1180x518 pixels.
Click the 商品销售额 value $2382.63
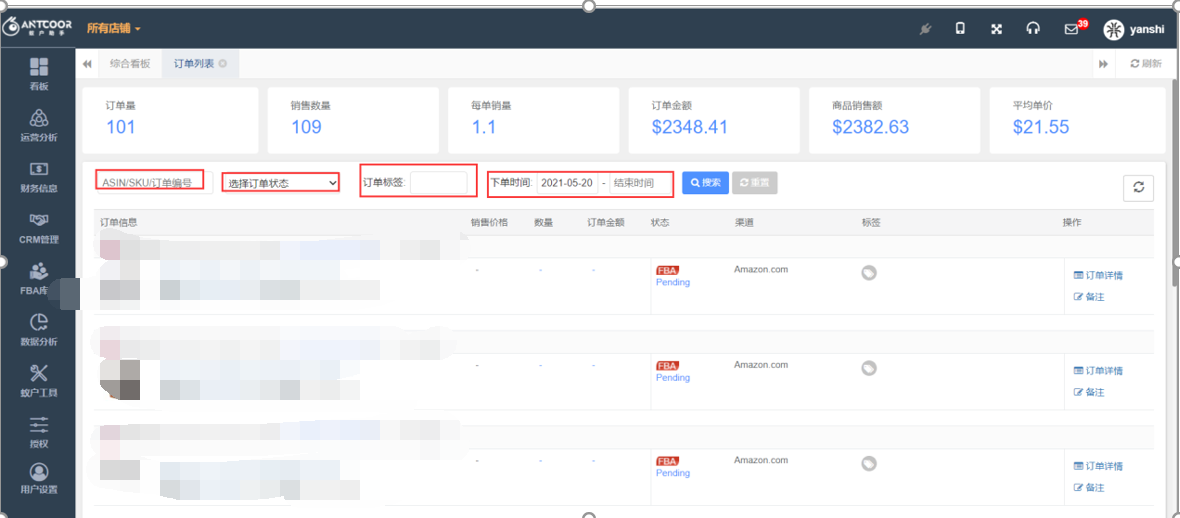(871, 127)
